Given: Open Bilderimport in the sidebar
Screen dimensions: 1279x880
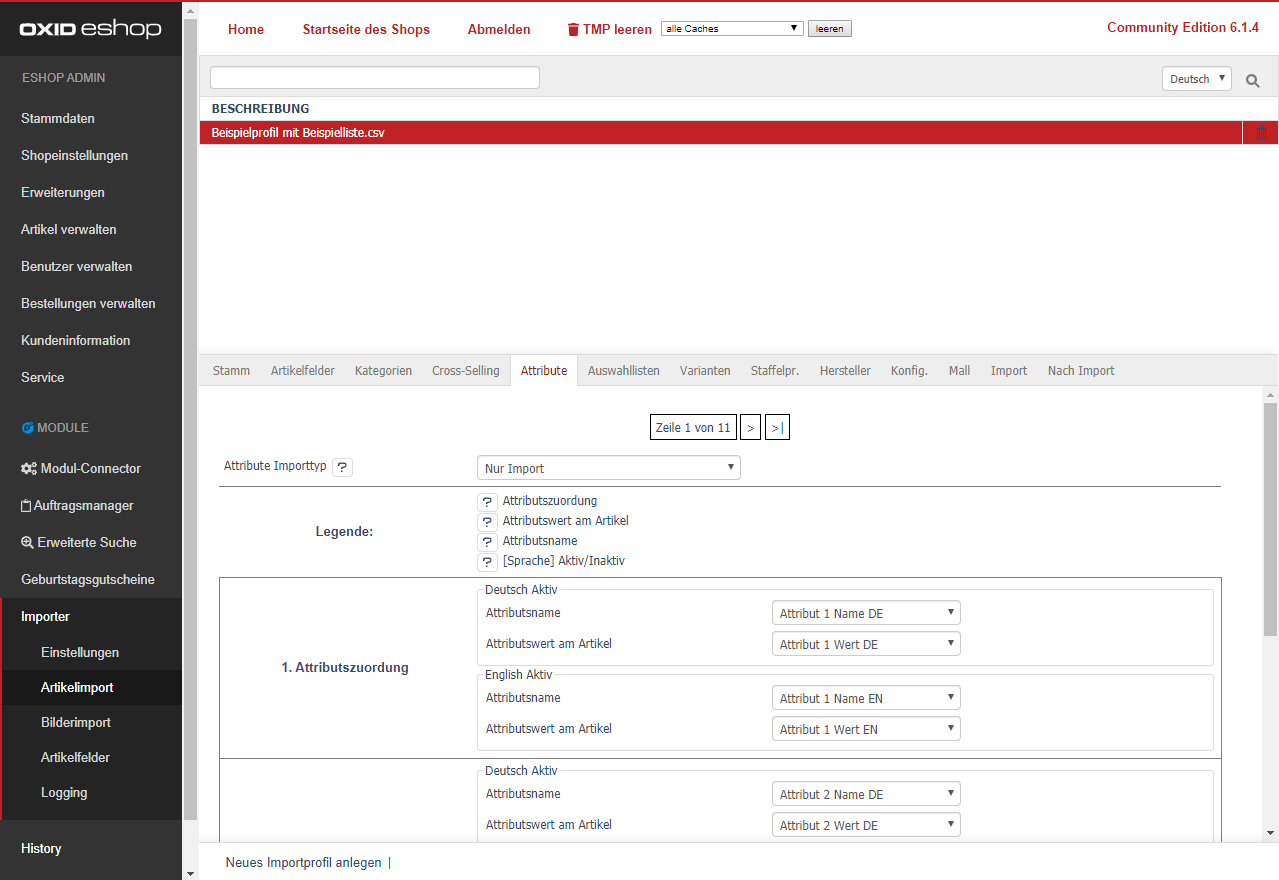Looking at the screenshot, I should pos(76,722).
